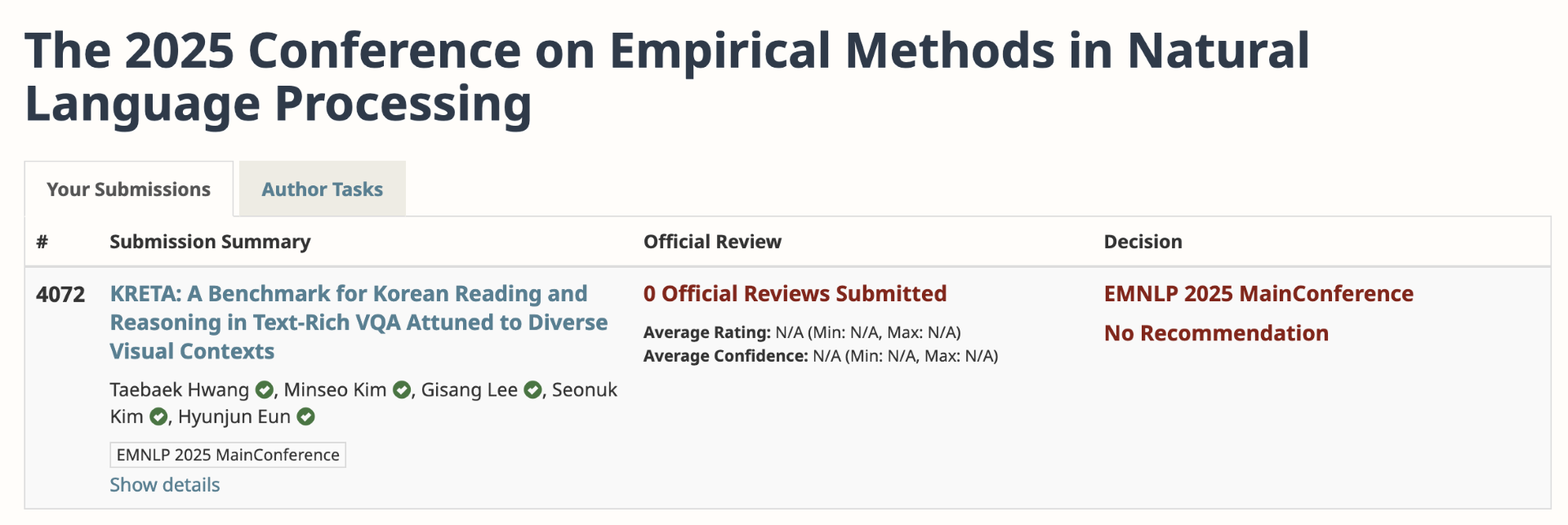Click the green checkmark after Seonuk Kim

[x=158, y=417]
